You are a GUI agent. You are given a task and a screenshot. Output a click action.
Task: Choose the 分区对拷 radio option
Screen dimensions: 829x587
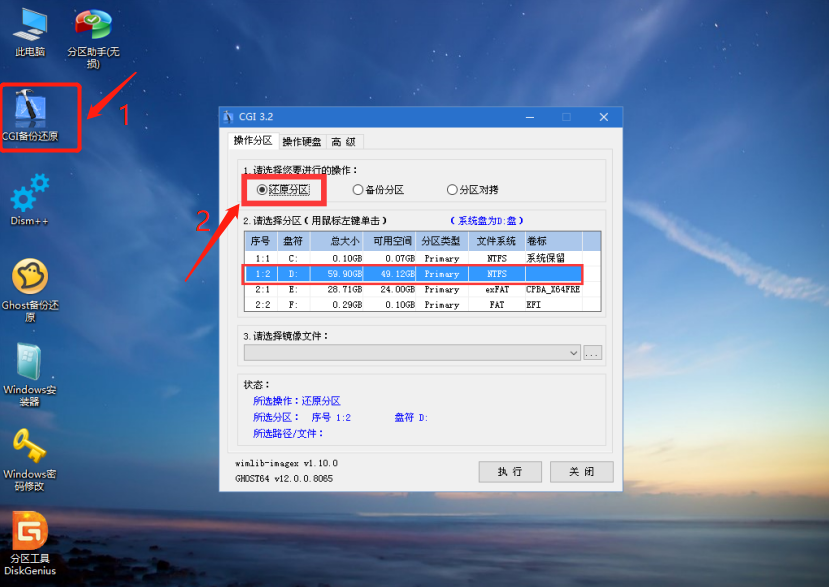452,189
